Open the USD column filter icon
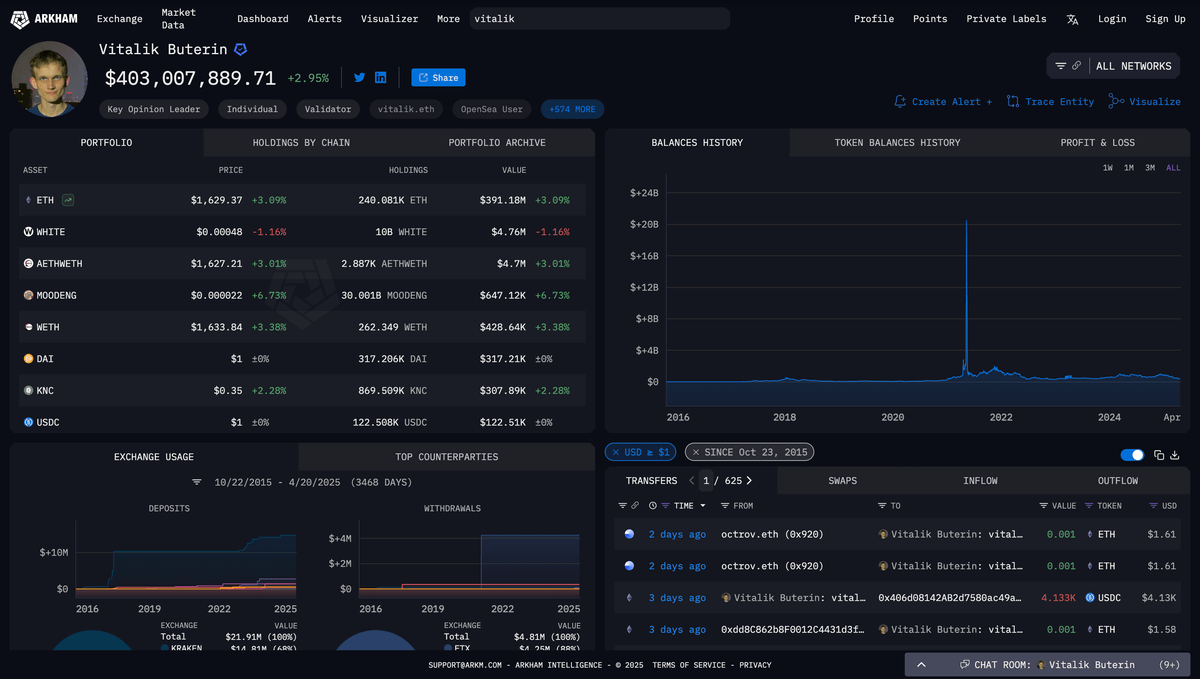Screen dimensions: 1200x679 (x=1153, y=506)
